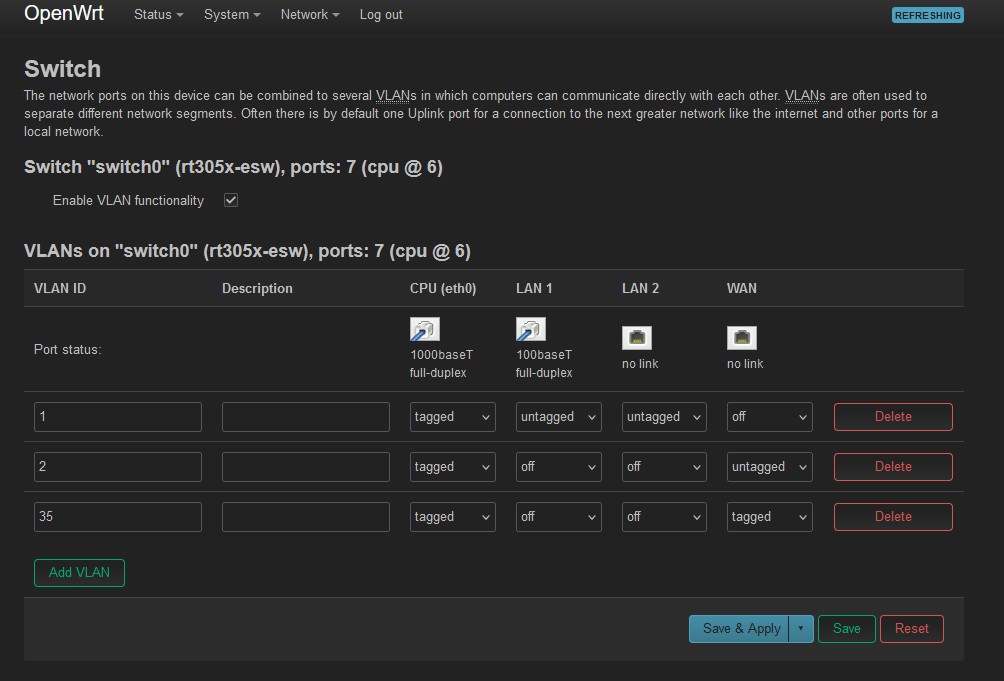Open LAN 1 dropdown for VLAN 35
This screenshot has height=681, width=1004.
558,517
